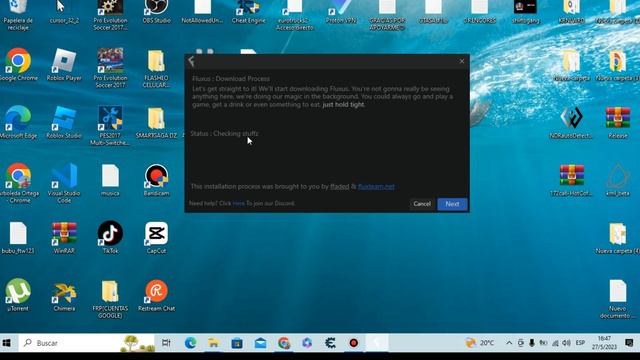Switch to Bandicam recording taskbar icon
This screenshot has width=640, height=360.
pos(353,343)
